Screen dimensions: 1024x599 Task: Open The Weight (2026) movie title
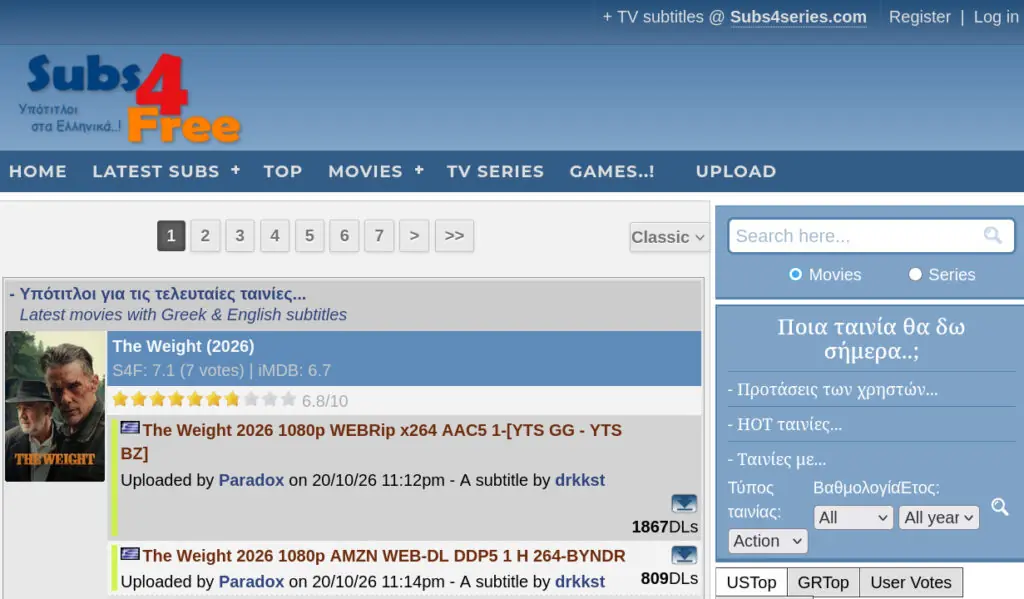point(184,346)
